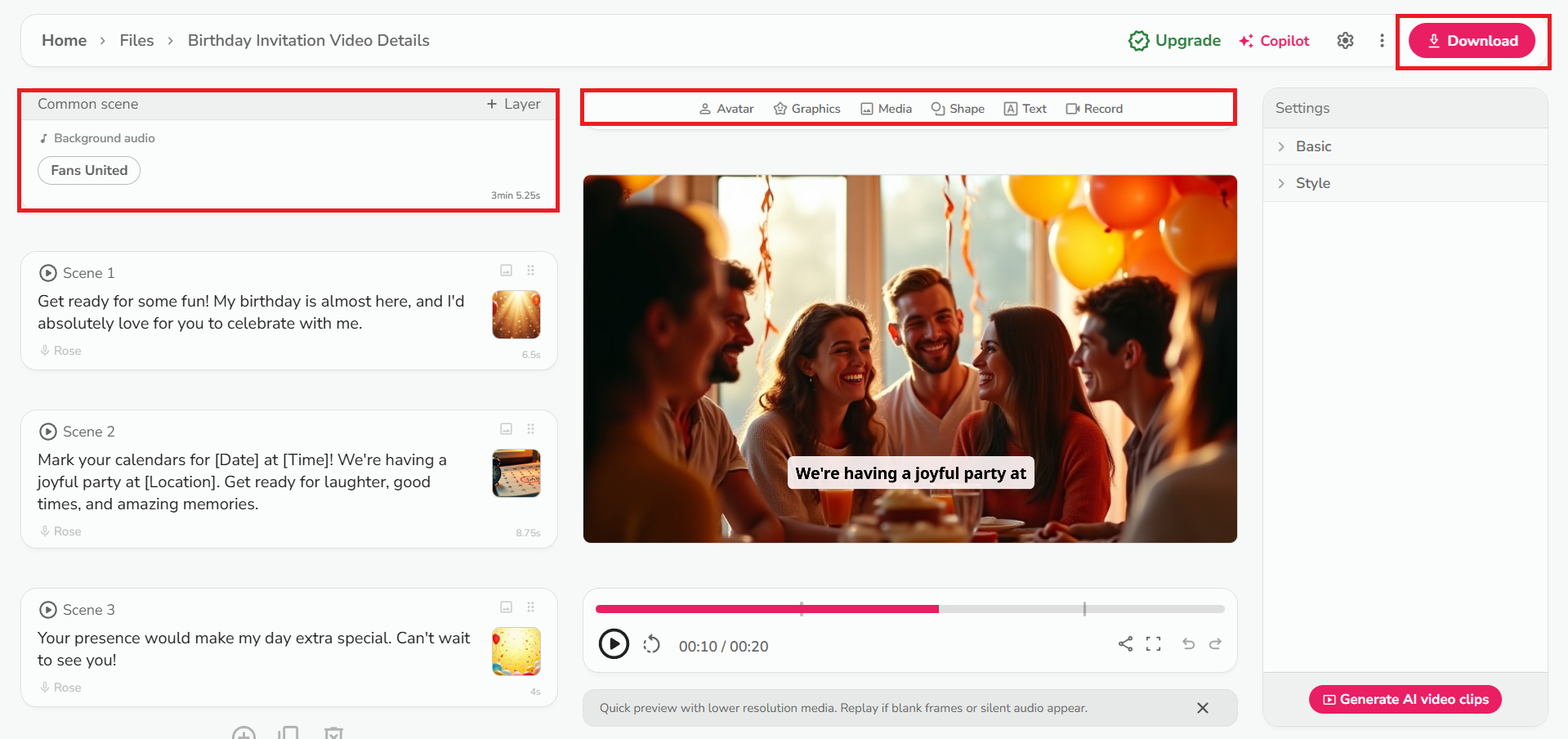Add a Layer to the common scene
This screenshot has width=1568, height=739.
[x=514, y=104]
